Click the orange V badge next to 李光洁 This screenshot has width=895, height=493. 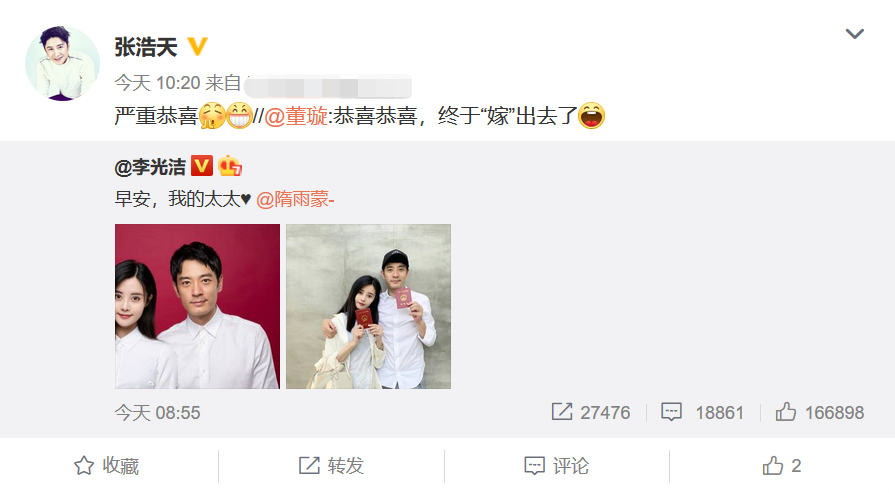(202, 166)
